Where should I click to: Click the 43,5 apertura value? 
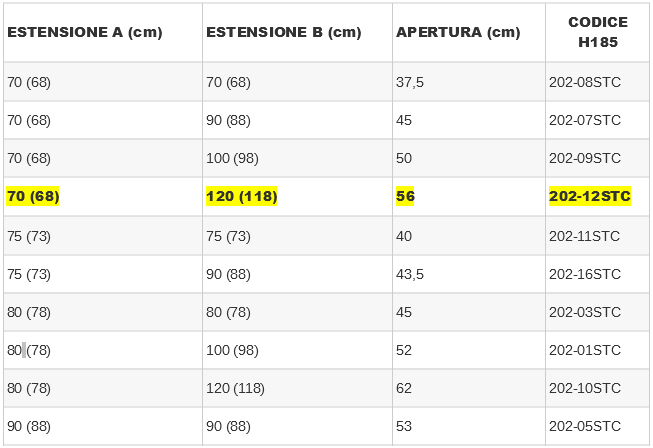pos(410,274)
